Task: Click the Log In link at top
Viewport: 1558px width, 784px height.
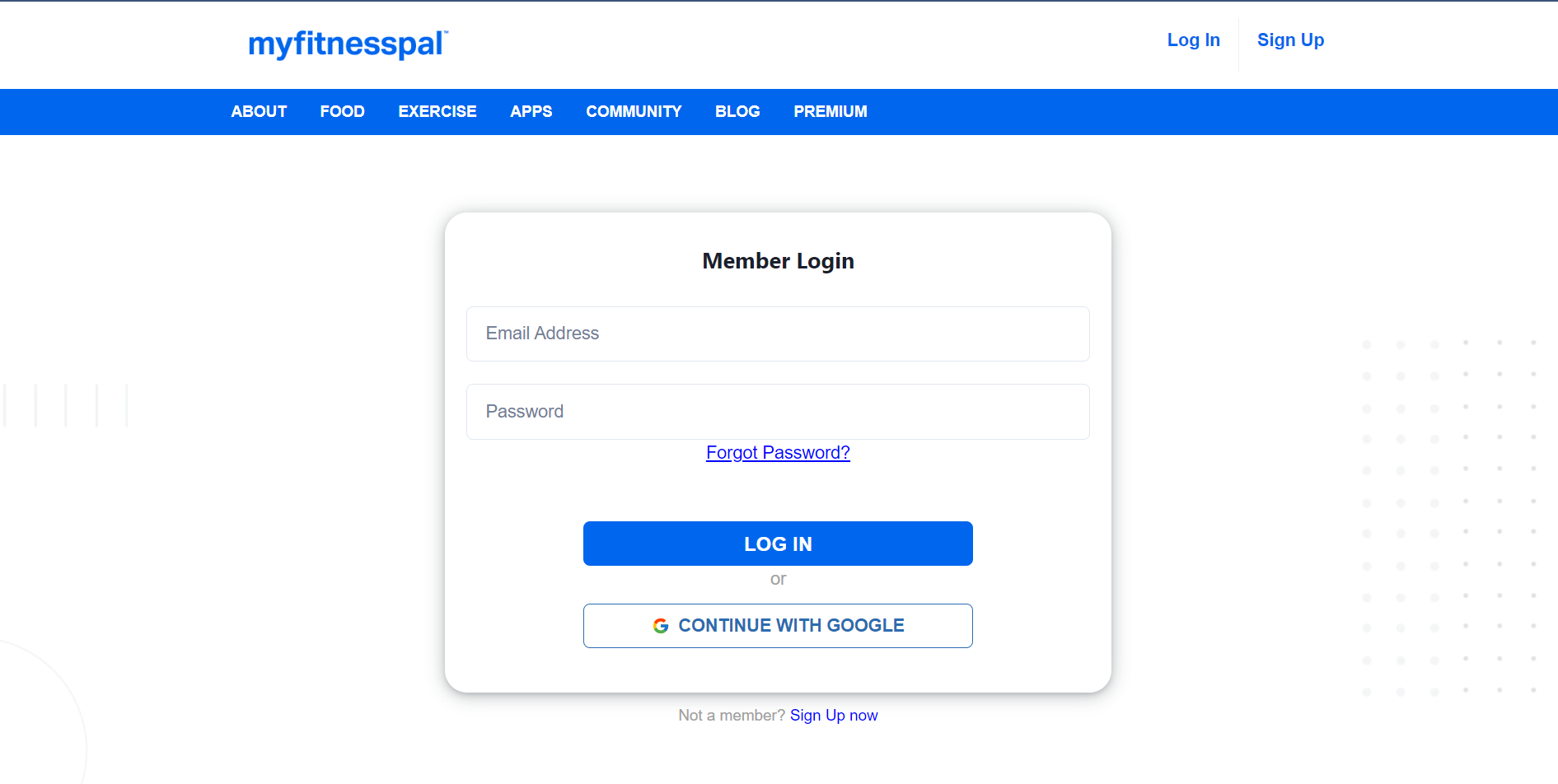Action: tap(1193, 40)
